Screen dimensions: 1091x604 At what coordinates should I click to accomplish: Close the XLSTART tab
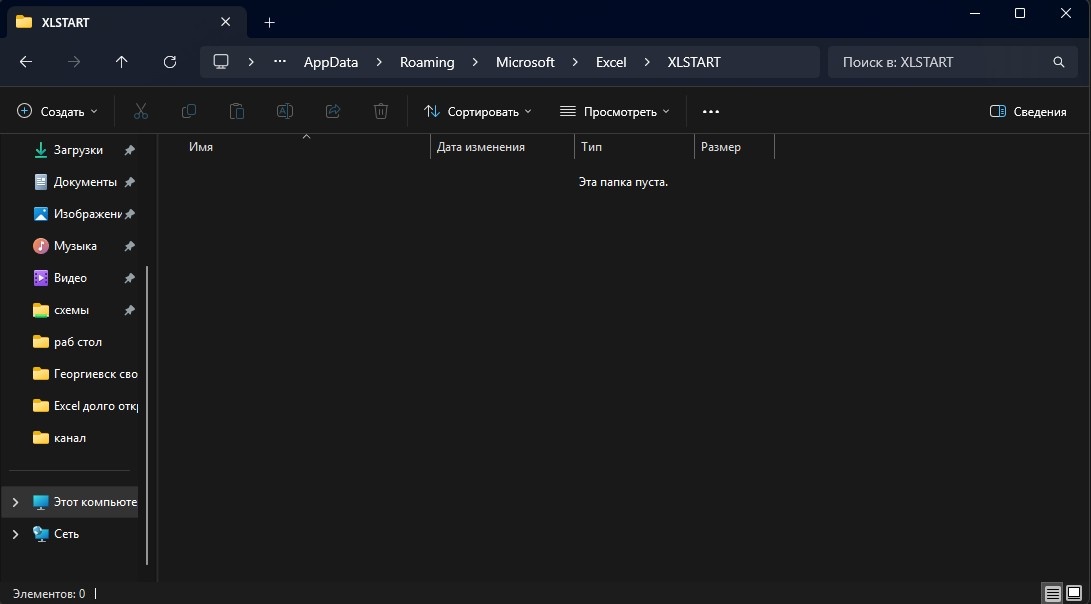tap(225, 22)
